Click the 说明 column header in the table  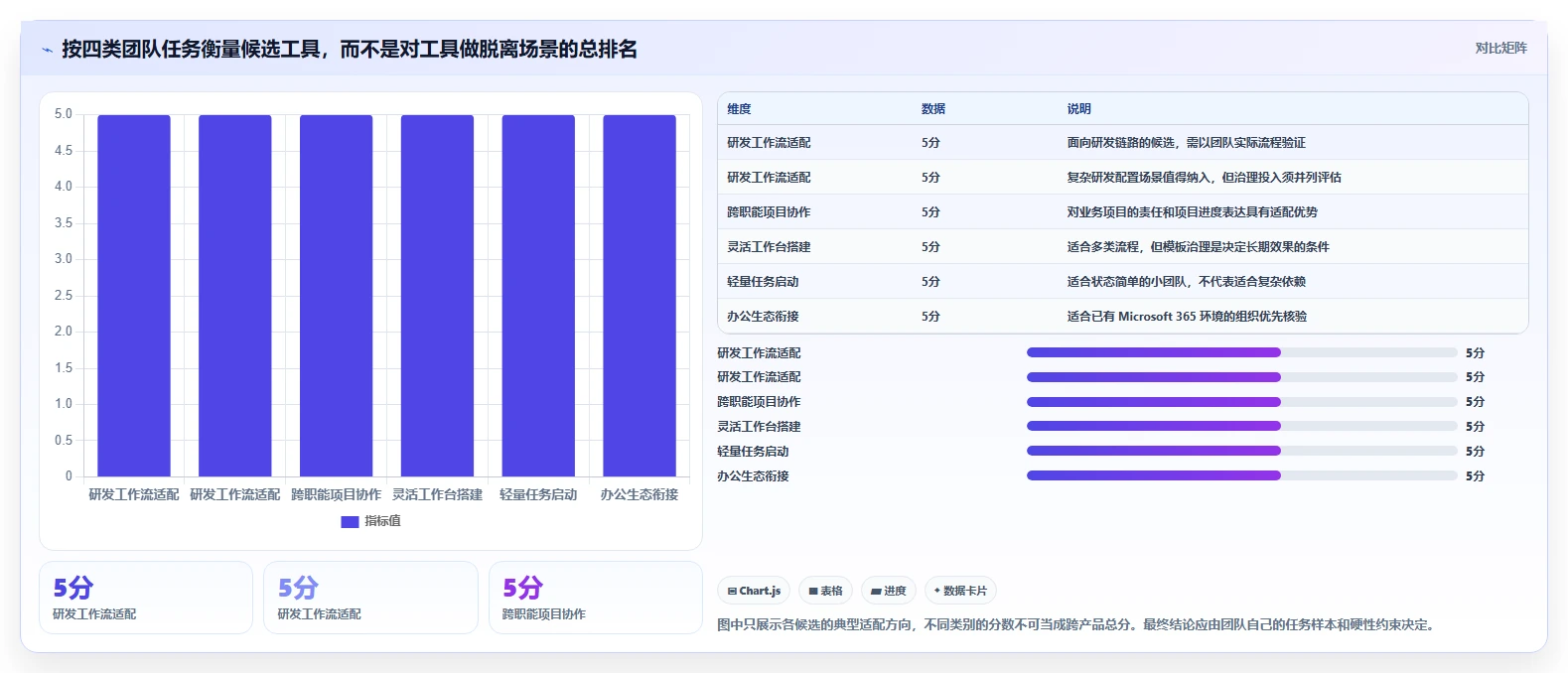pos(1079,109)
